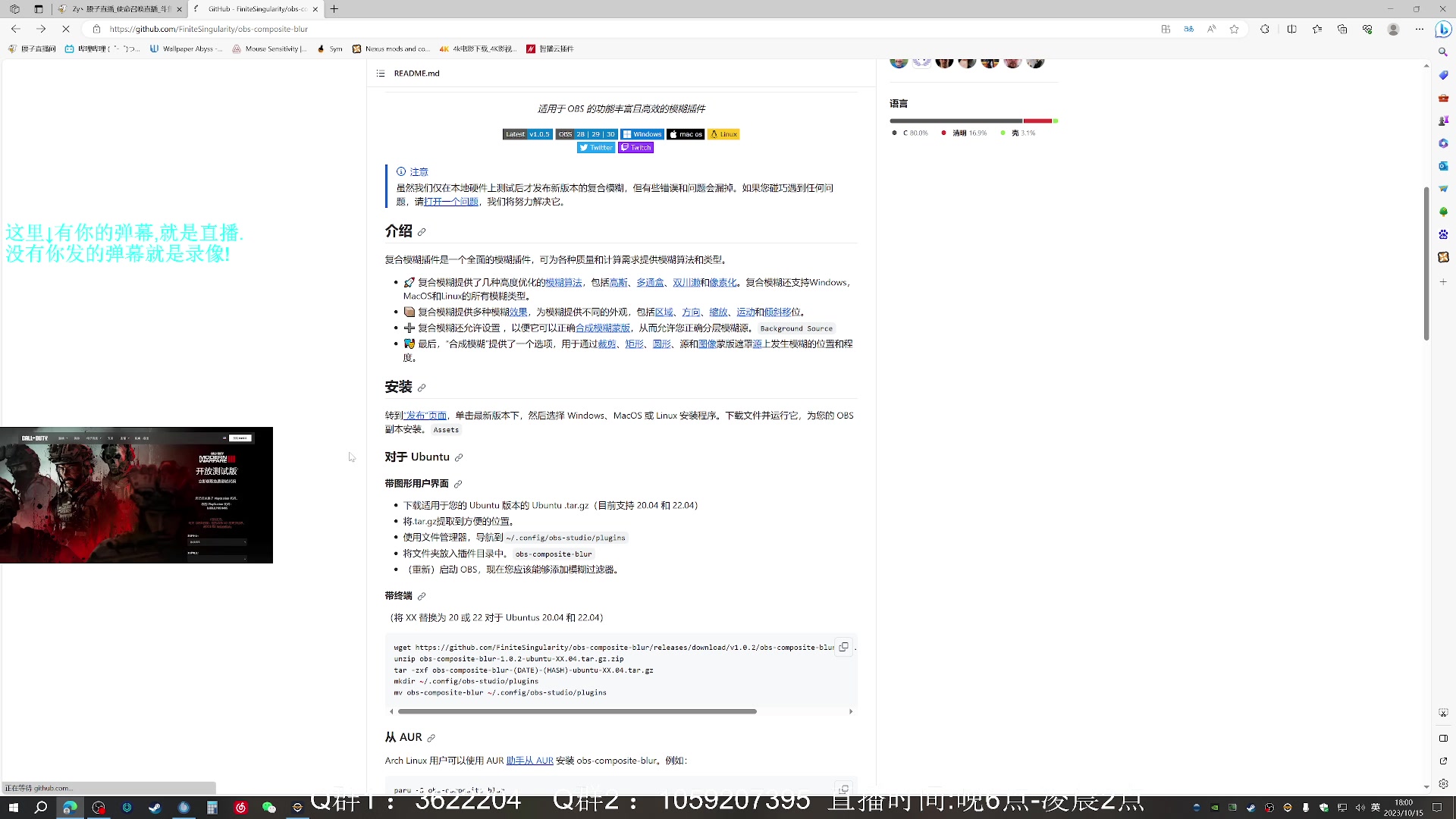Open the app available icon in address bar
The width and height of the screenshot is (1456, 819).
(1166, 29)
